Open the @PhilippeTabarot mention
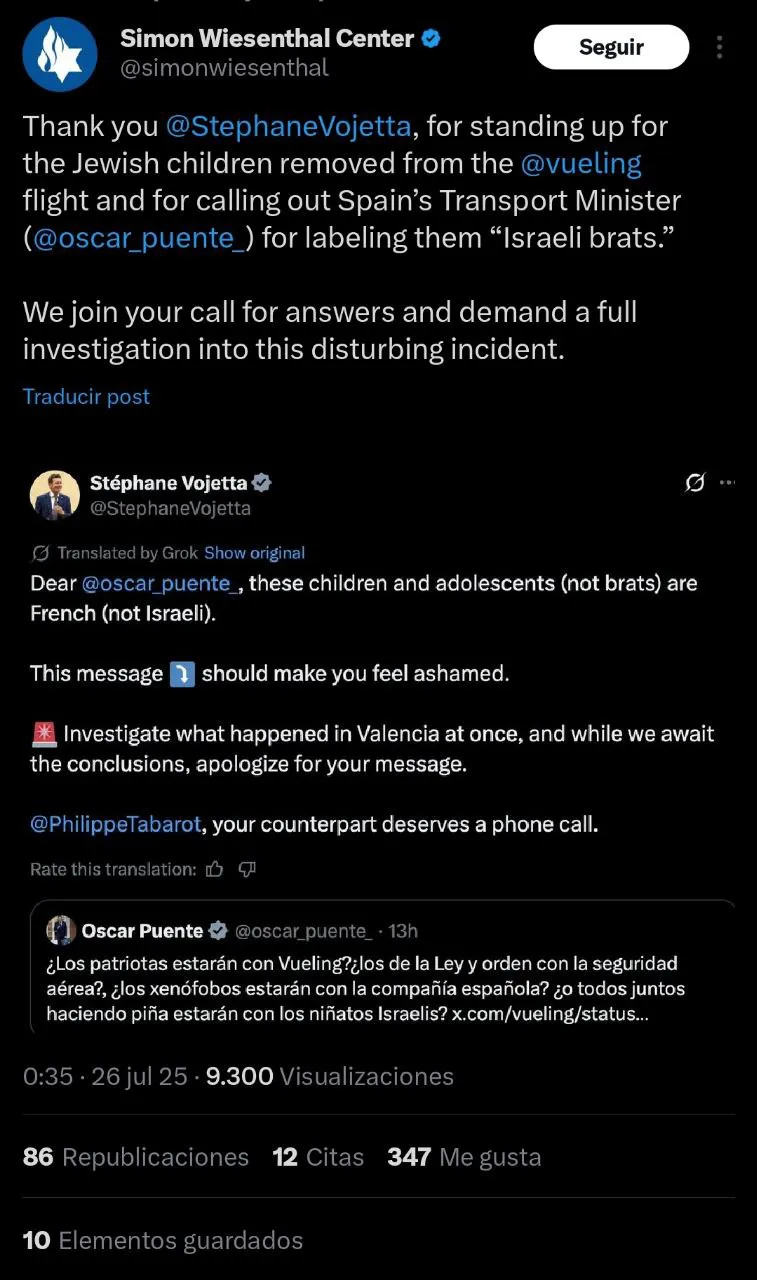 tap(117, 825)
